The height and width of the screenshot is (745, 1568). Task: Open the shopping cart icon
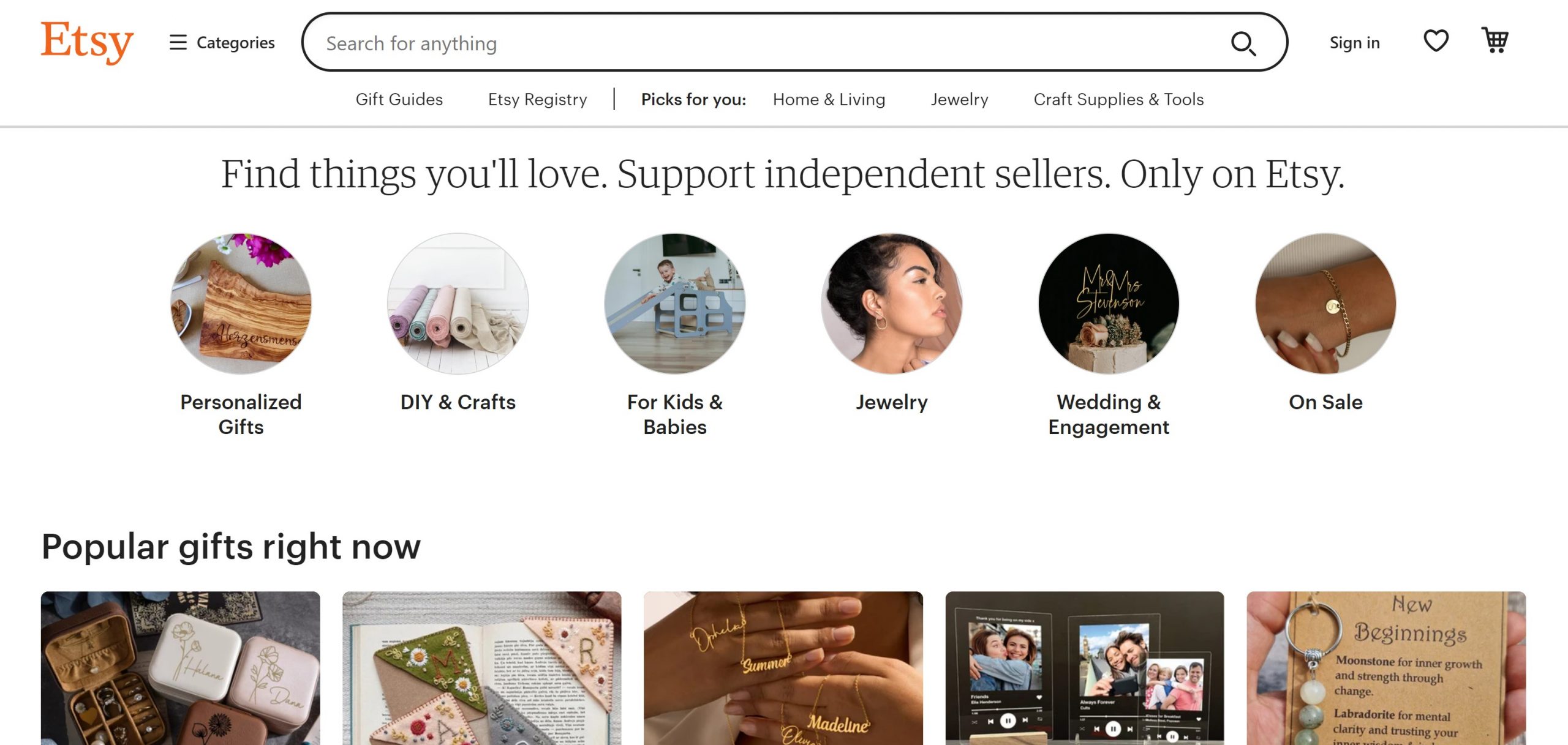click(1494, 41)
